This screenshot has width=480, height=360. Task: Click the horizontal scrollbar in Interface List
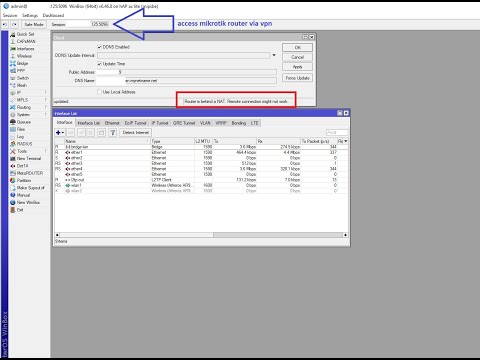[201, 235]
